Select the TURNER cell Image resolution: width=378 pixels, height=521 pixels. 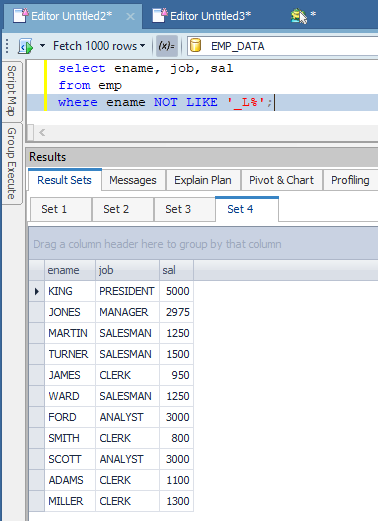[70, 354]
